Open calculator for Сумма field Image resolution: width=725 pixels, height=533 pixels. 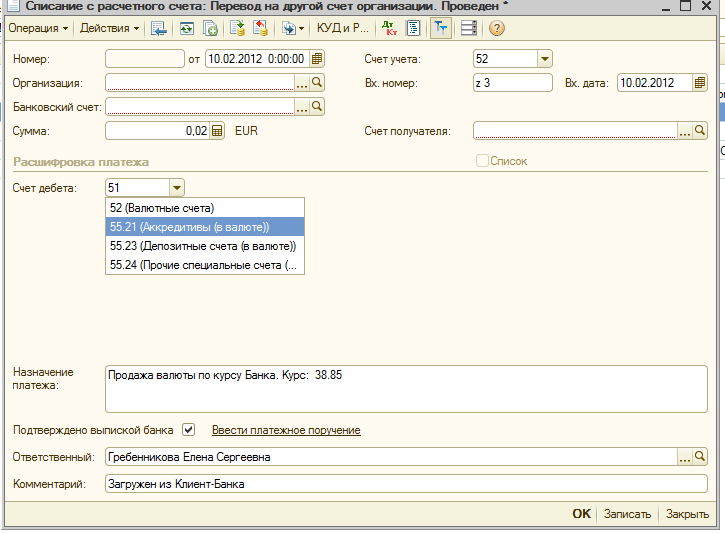click(x=217, y=131)
